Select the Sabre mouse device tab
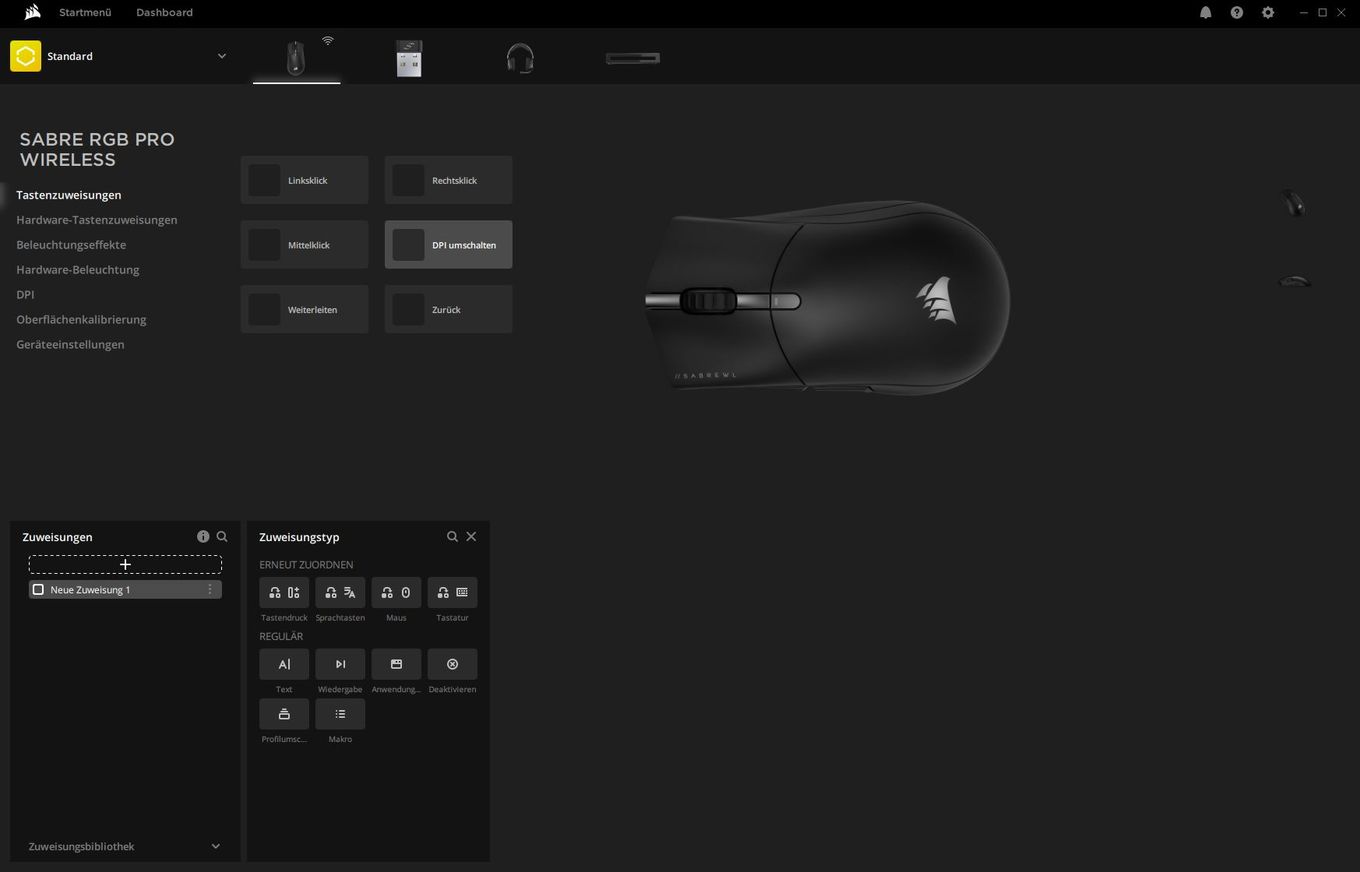Viewport: 1360px width, 872px height. (296, 57)
